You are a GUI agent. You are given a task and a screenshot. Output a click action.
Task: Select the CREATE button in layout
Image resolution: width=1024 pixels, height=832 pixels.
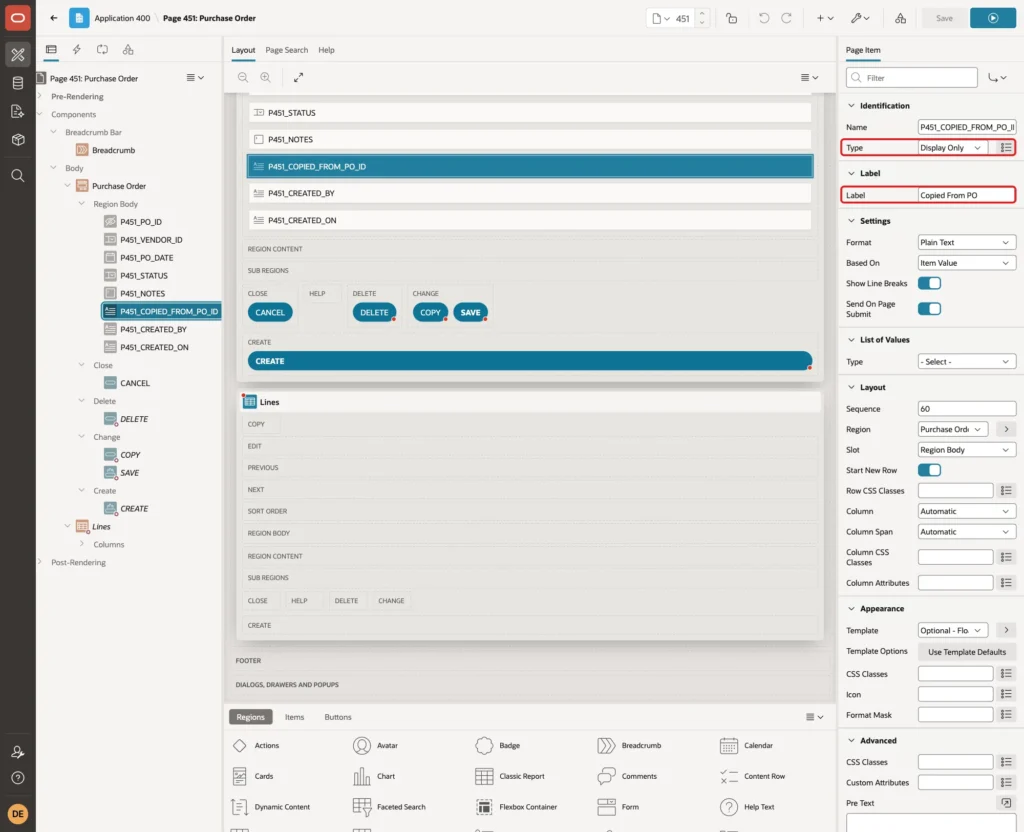530,361
